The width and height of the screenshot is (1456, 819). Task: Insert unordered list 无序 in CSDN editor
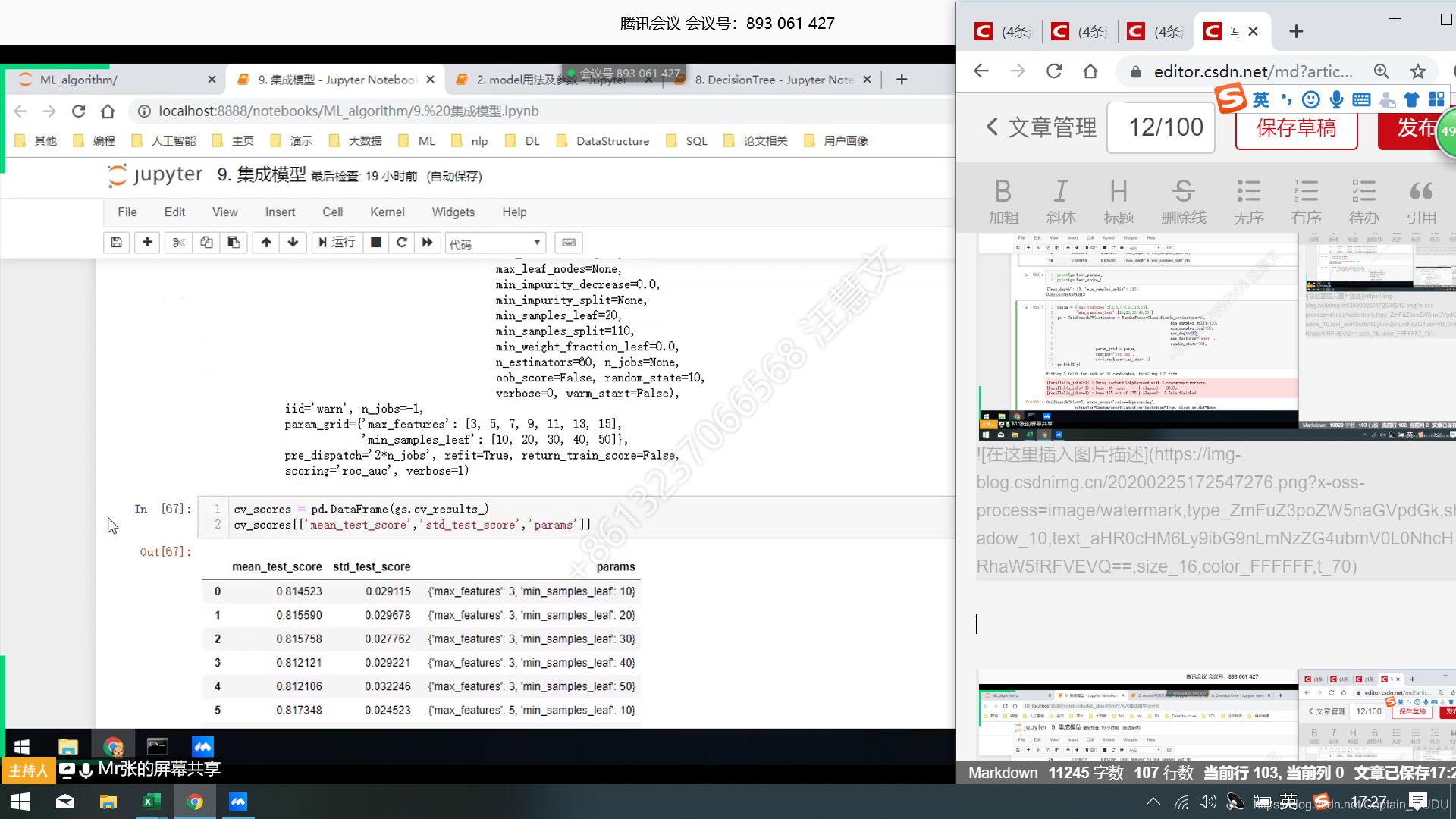click(x=1248, y=202)
